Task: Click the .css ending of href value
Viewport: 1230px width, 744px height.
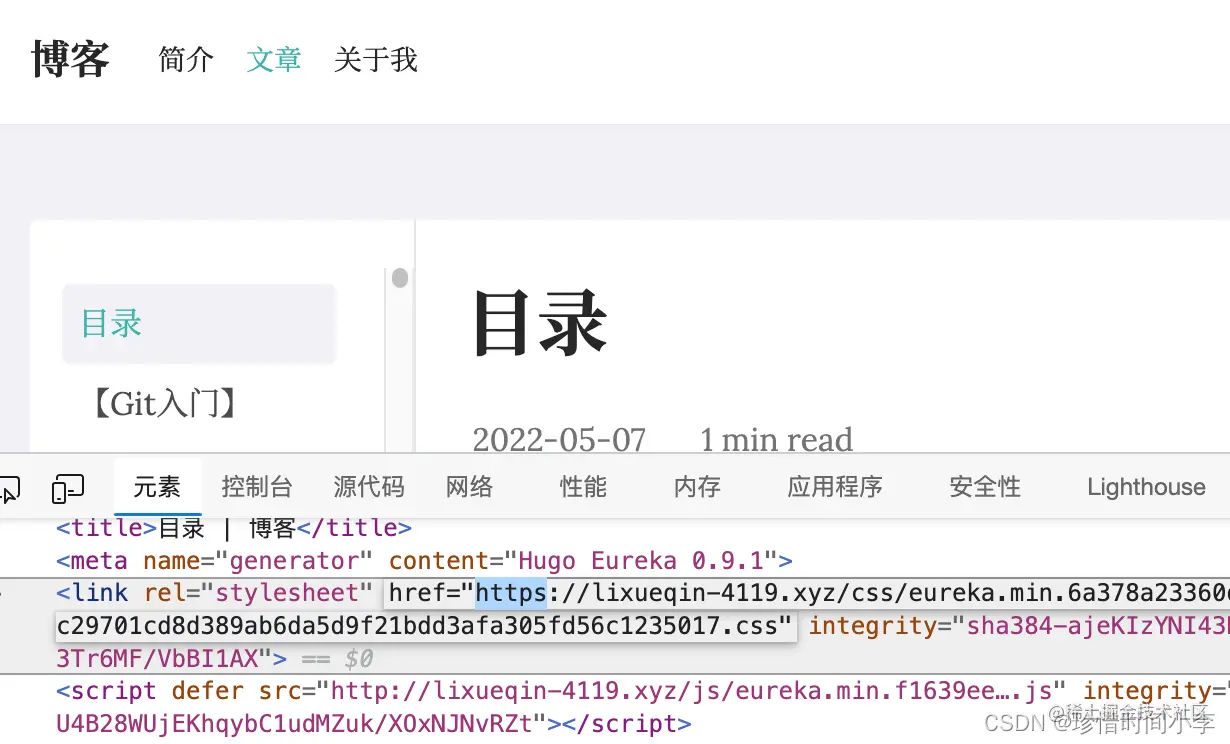Action: [749, 626]
